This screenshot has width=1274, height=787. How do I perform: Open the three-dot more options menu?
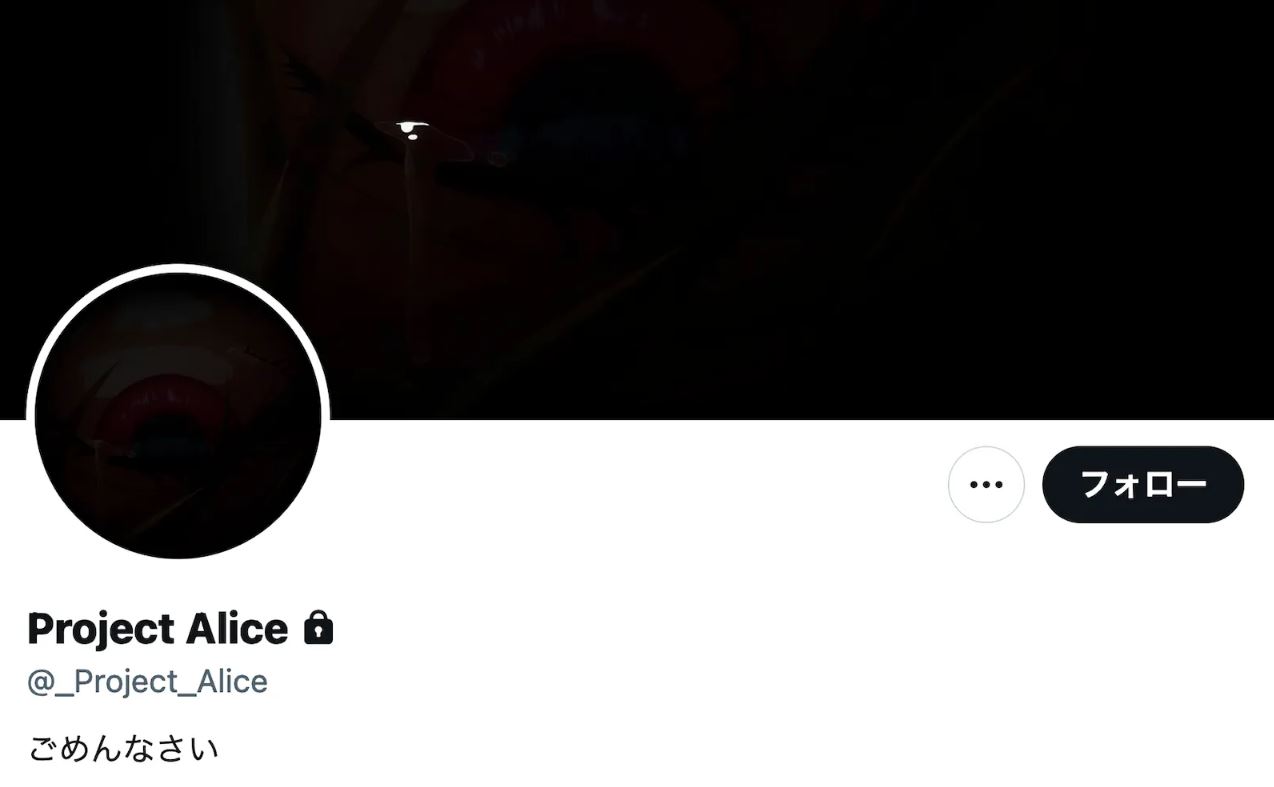coord(986,484)
